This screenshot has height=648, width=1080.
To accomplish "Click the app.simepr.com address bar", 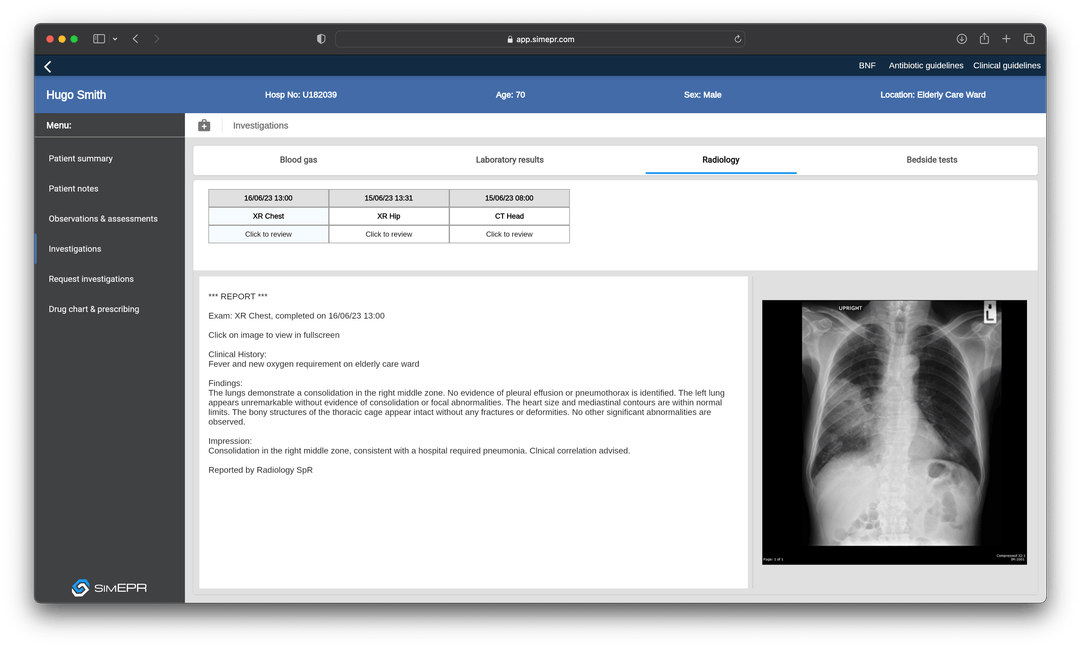I will [x=540, y=39].
